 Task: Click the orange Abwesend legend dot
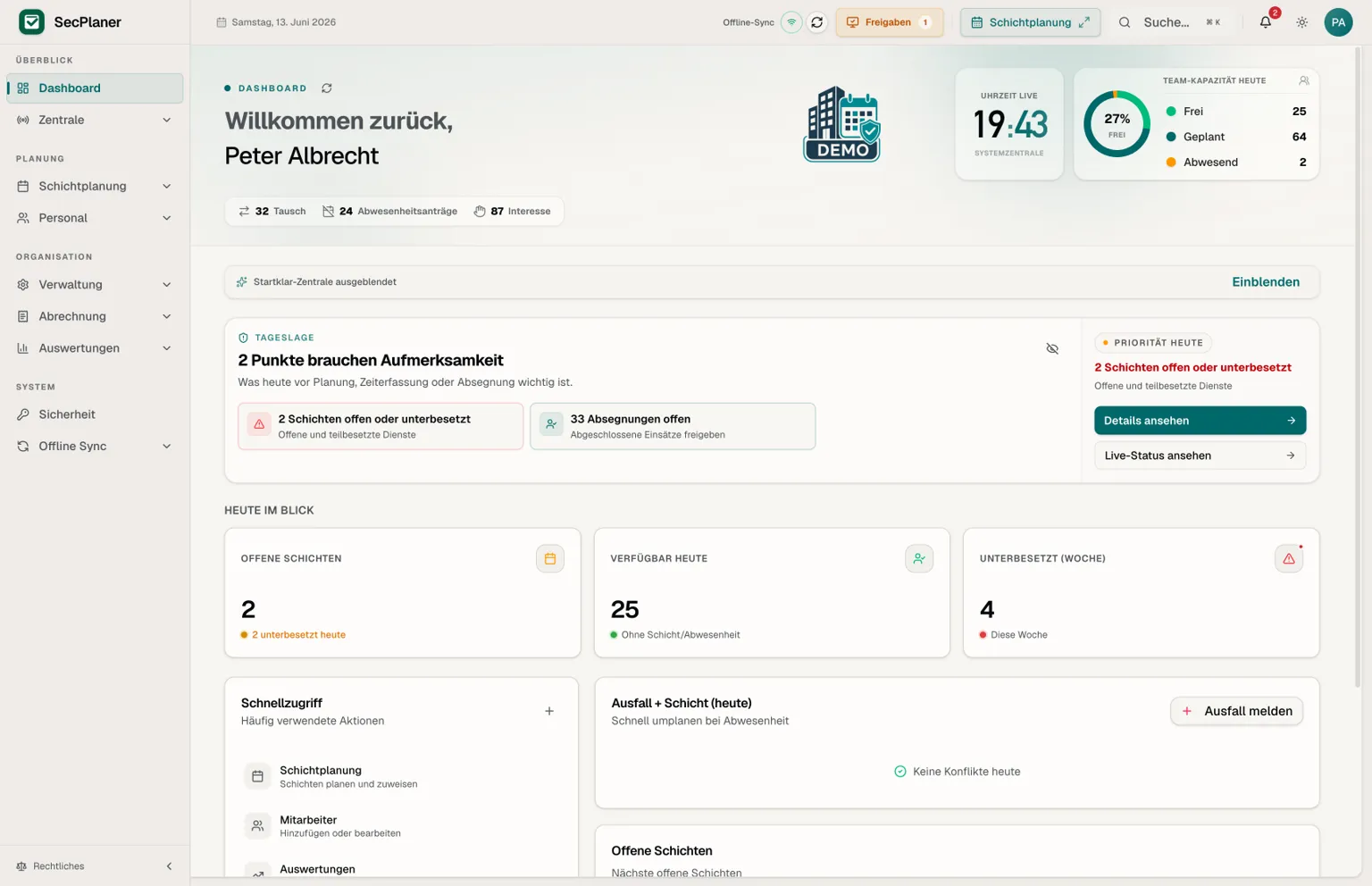(x=1171, y=163)
